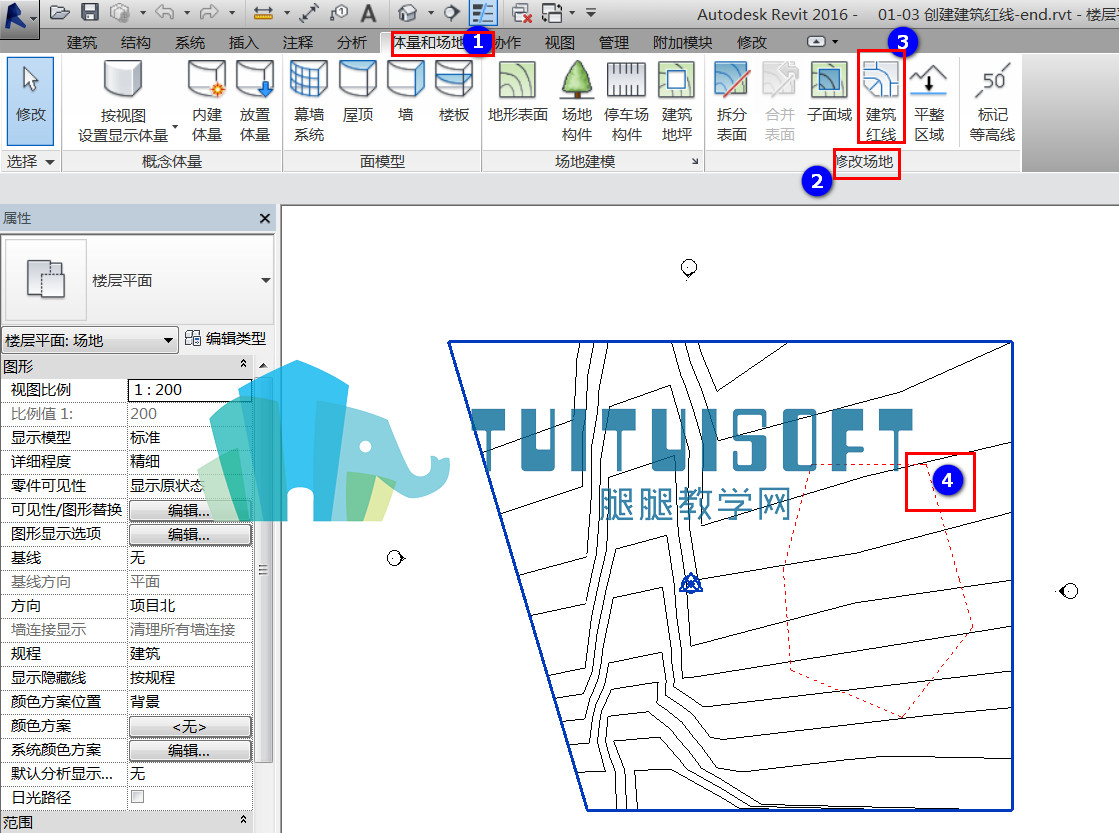Select the 建筑红线 property line tool
1119x833 pixels.
(x=881, y=101)
